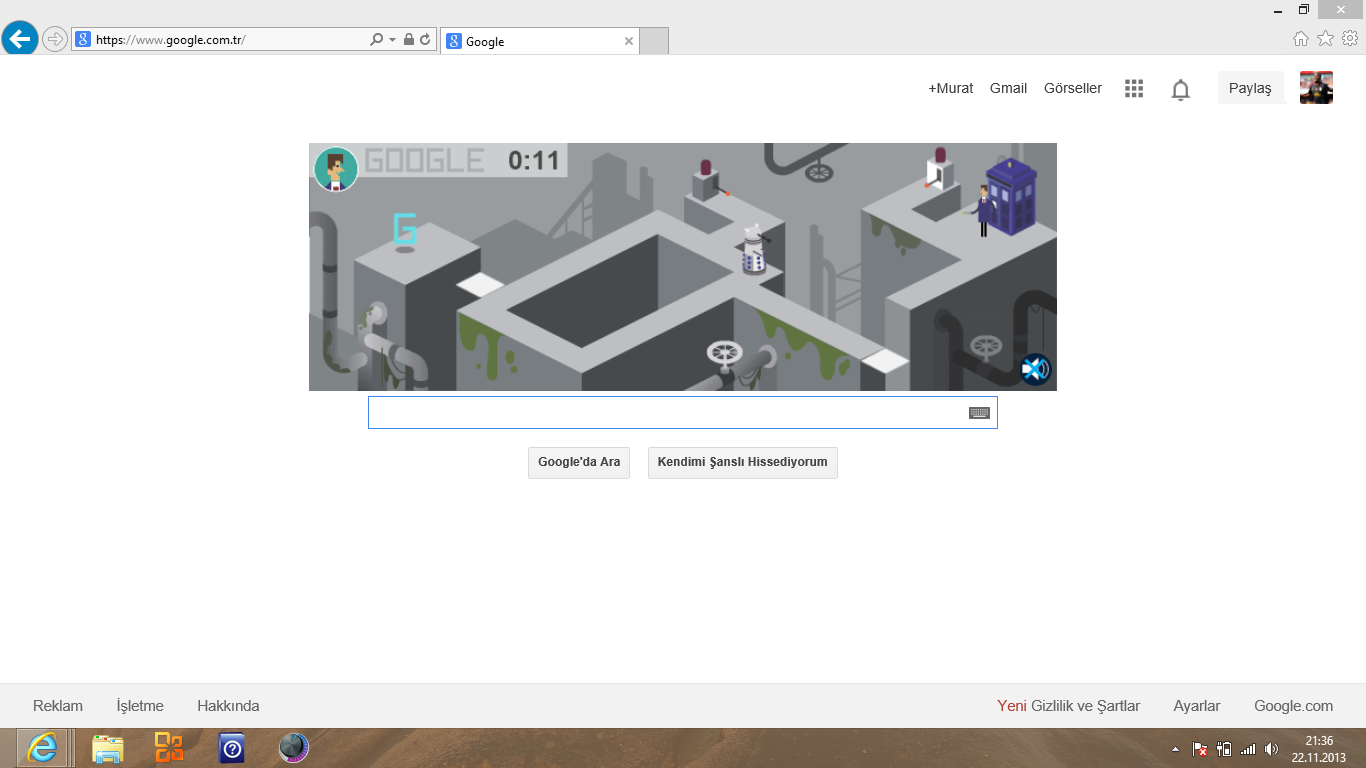Image resolution: width=1366 pixels, height=768 pixels.
Task: Show Google notifications bell
Action: (1181, 90)
